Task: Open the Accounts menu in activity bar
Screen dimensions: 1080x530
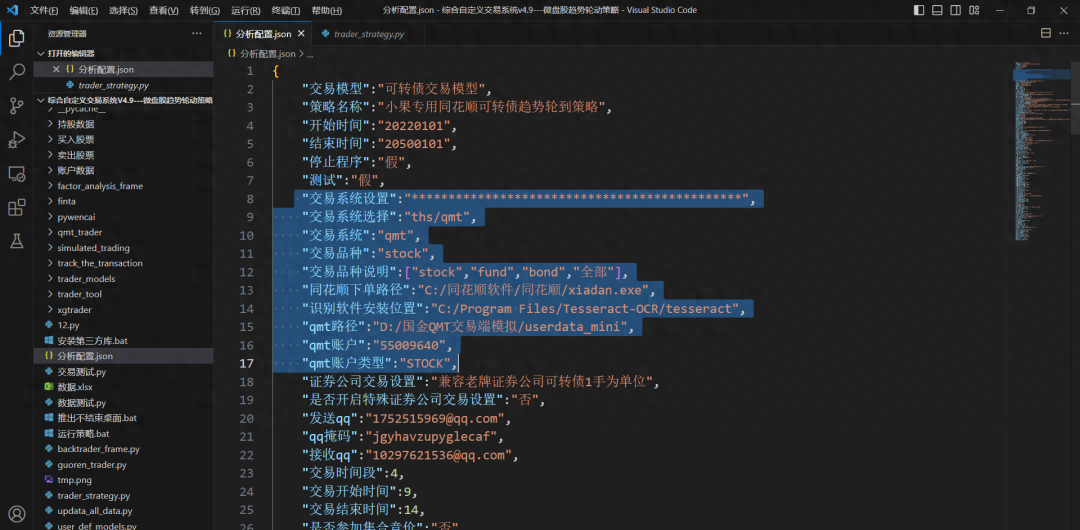Action: (x=17, y=514)
